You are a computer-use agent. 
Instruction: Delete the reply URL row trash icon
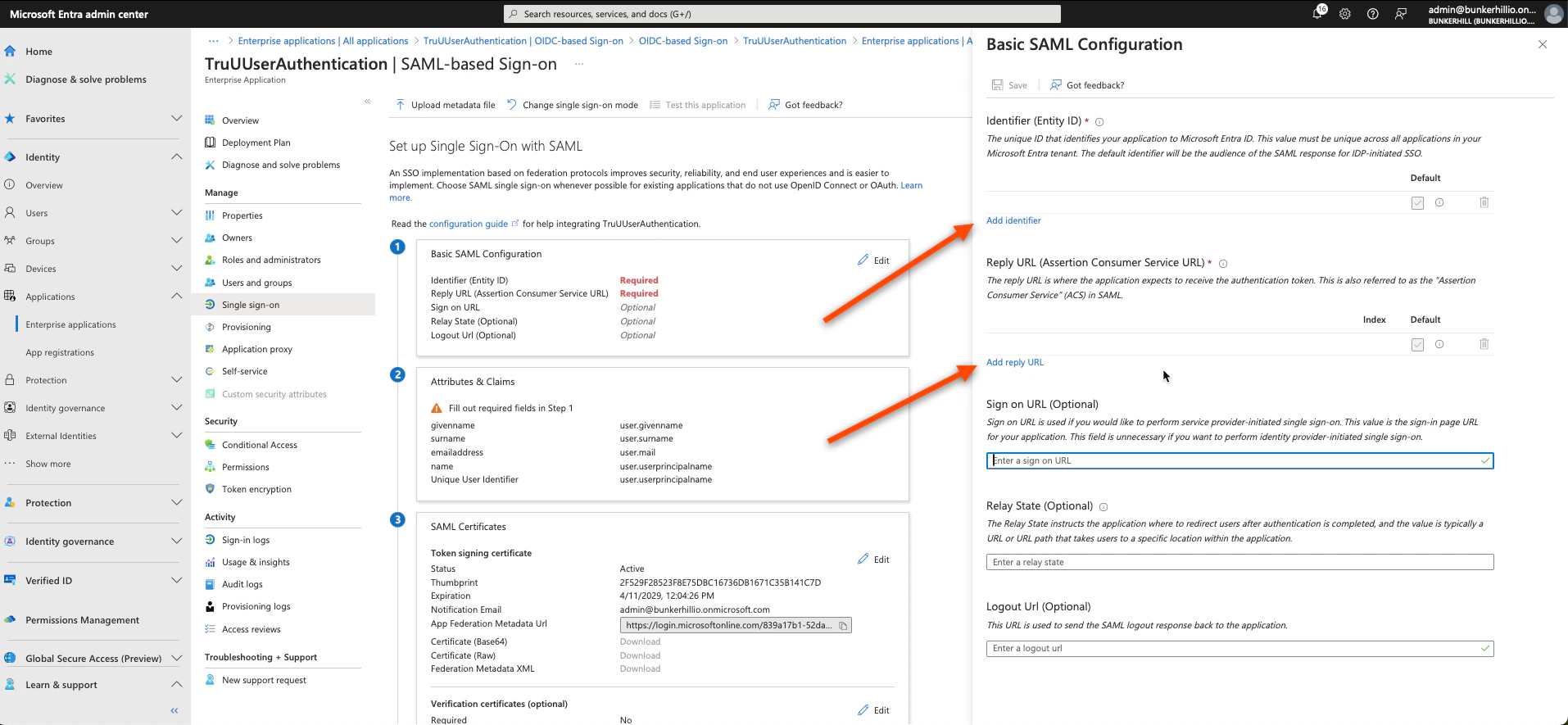point(1484,344)
